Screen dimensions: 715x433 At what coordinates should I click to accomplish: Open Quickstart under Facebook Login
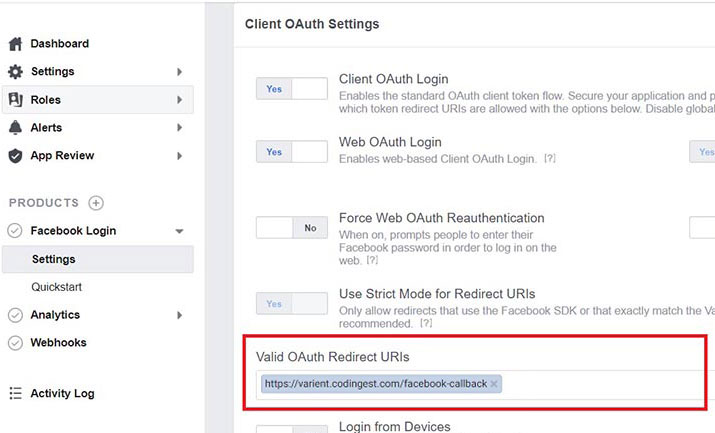[56, 287]
